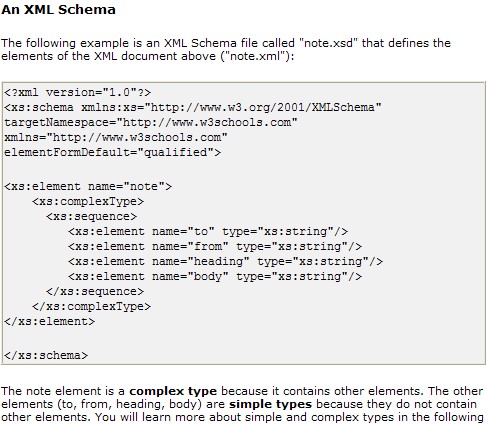Click the xmlns w3schools.com line
The width and height of the screenshot is (489, 424).
(x=116, y=137)
